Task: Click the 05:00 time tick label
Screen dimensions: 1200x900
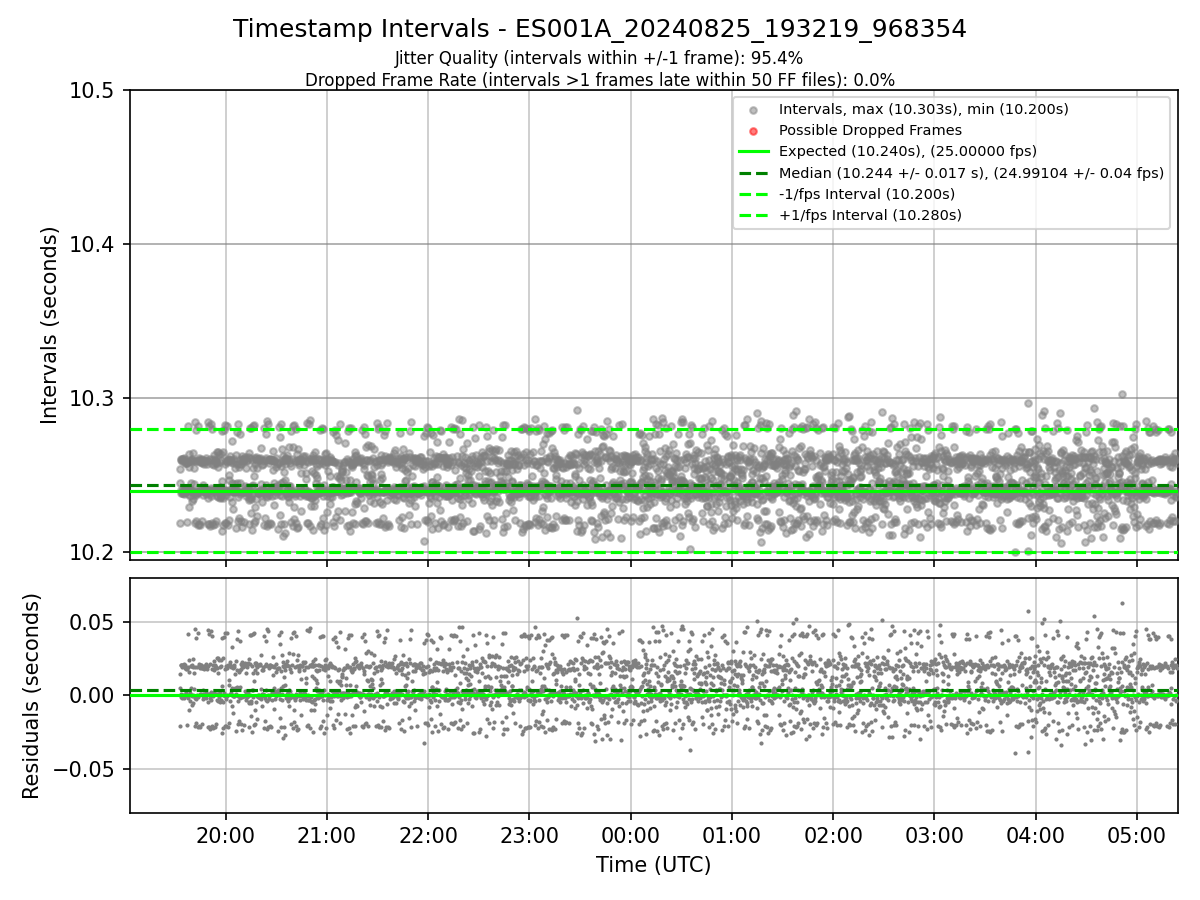Action: (x=1137, y=834)
